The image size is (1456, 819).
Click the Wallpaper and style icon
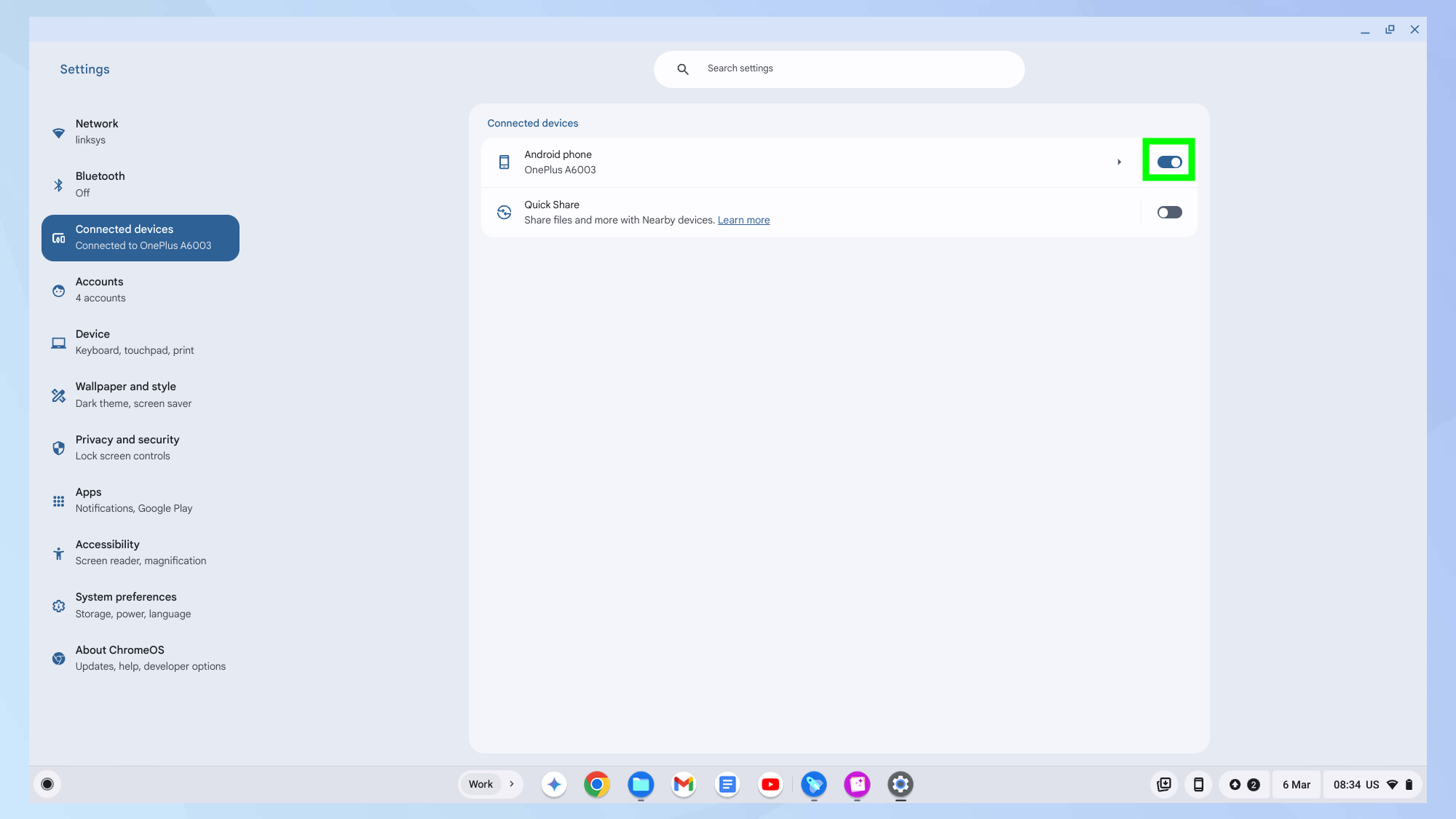[x=58, y=395]
